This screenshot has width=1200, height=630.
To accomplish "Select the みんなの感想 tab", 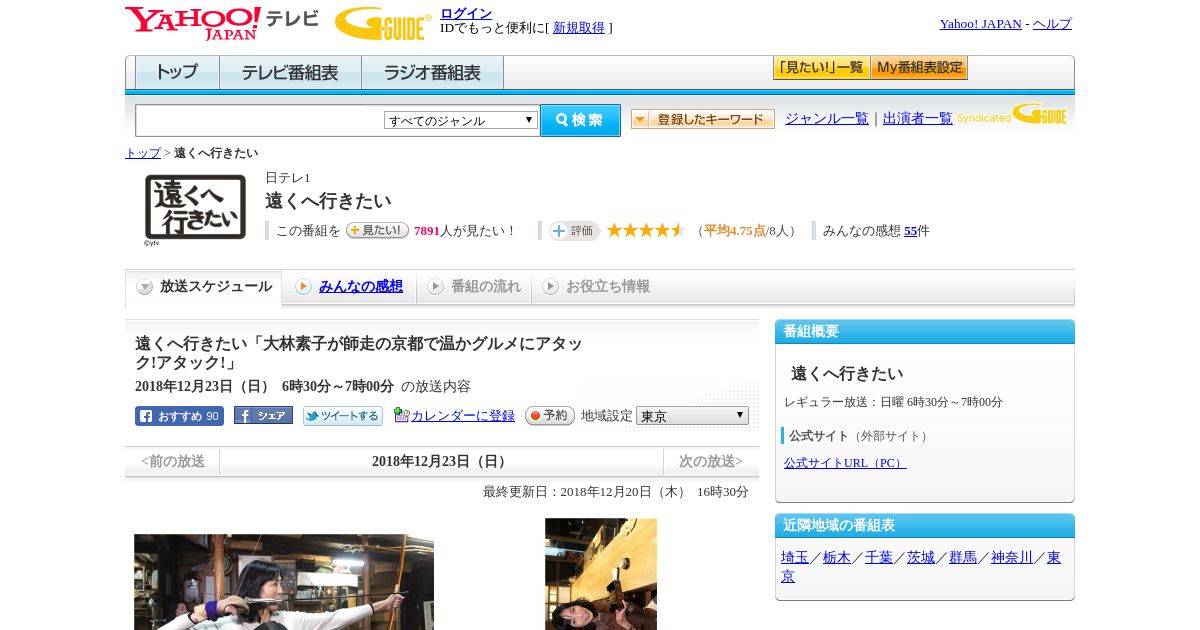I will [349, 287].
